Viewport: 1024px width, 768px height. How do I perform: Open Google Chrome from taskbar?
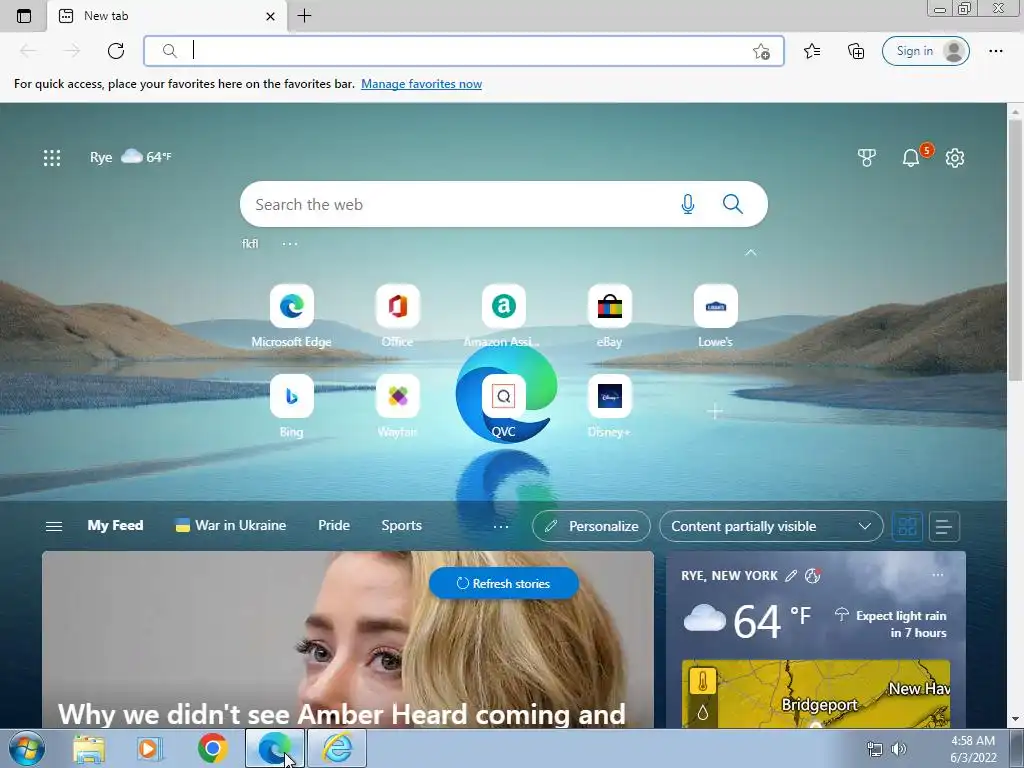pyautogui.click(x=213, y=748)
